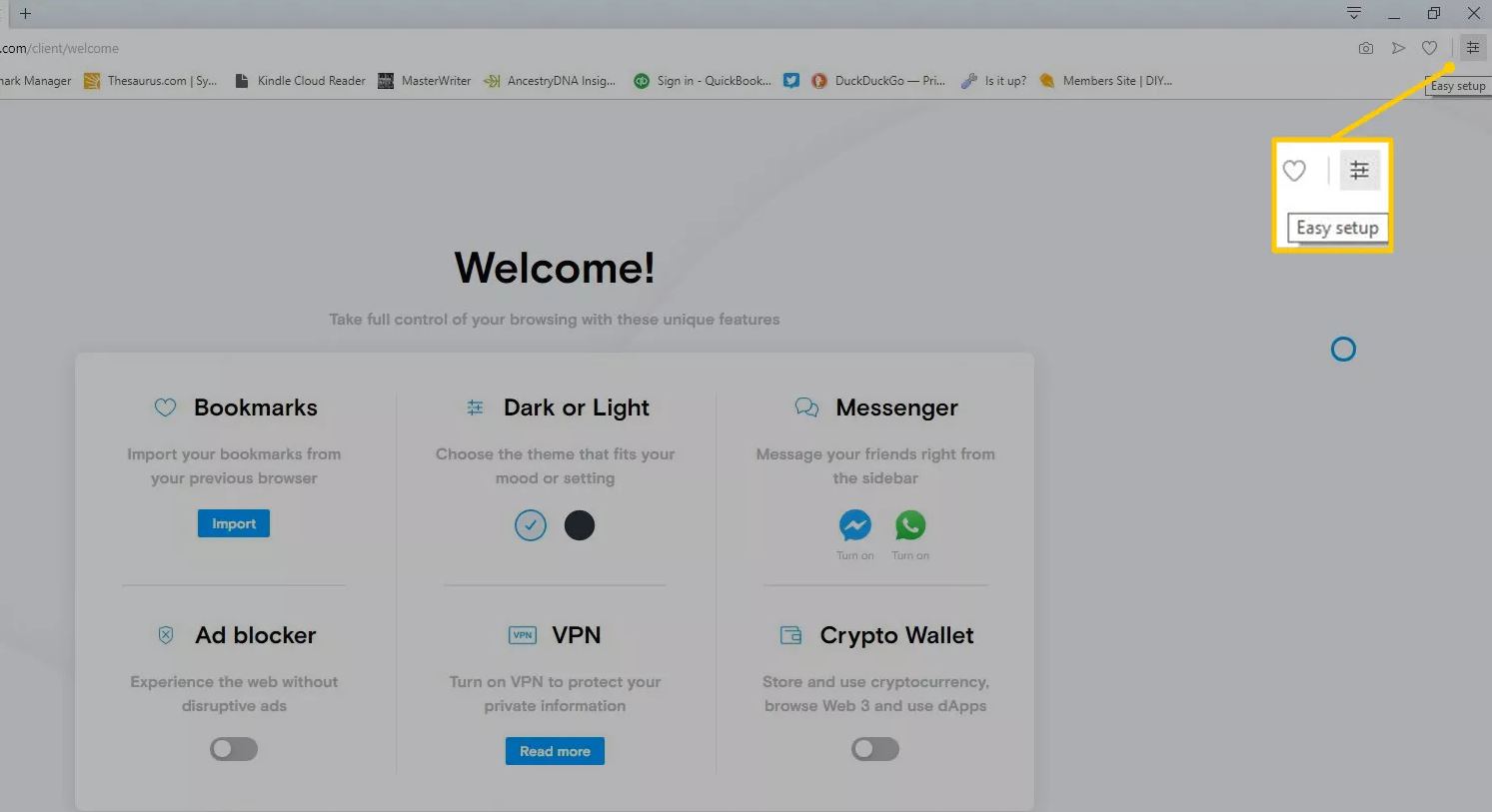Turn on Facebook Messenger icon
Screen dimensions: 1492x812
[x=854, y=524]
